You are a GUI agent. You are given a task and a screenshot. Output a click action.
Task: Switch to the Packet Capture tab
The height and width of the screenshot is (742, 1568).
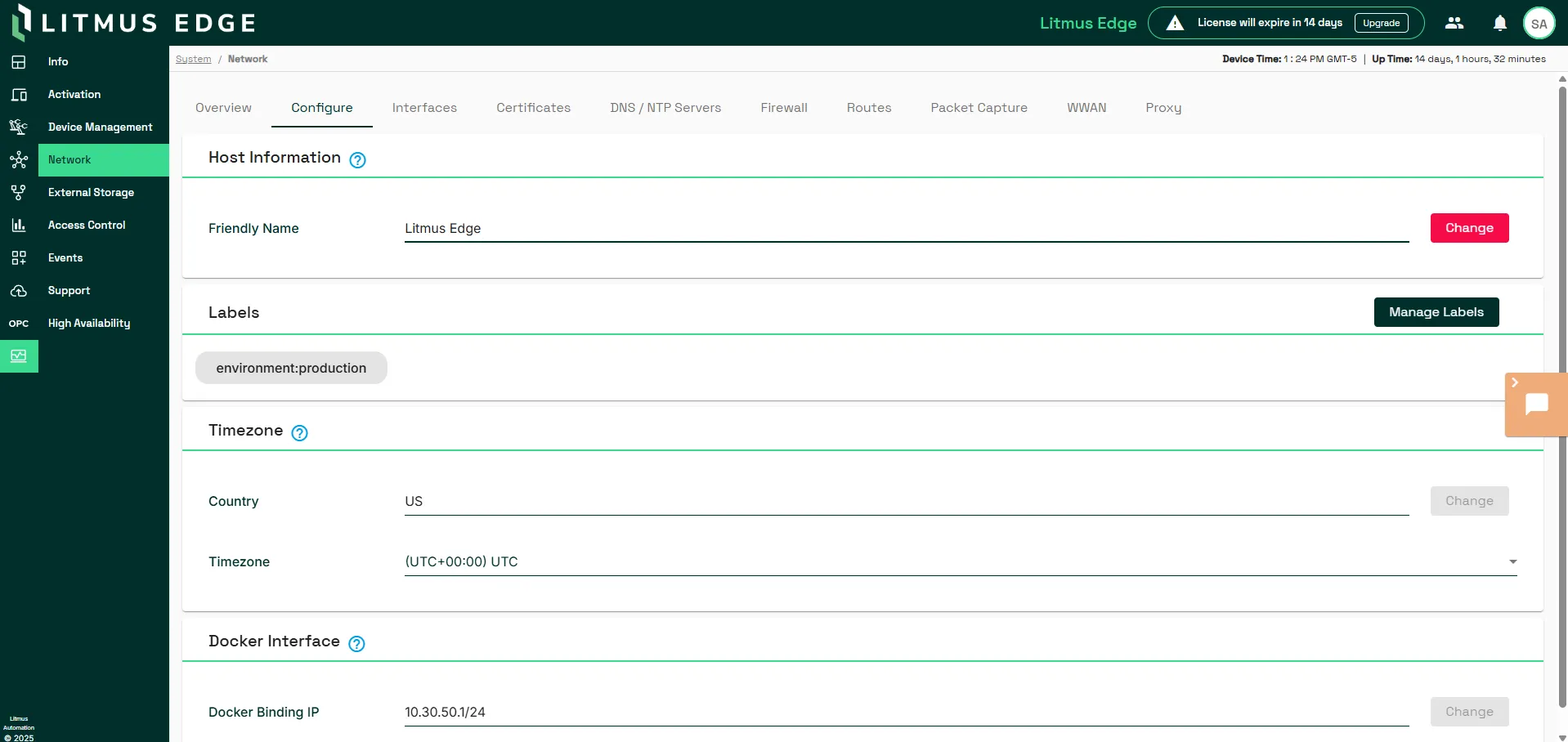tap(979, 108)
